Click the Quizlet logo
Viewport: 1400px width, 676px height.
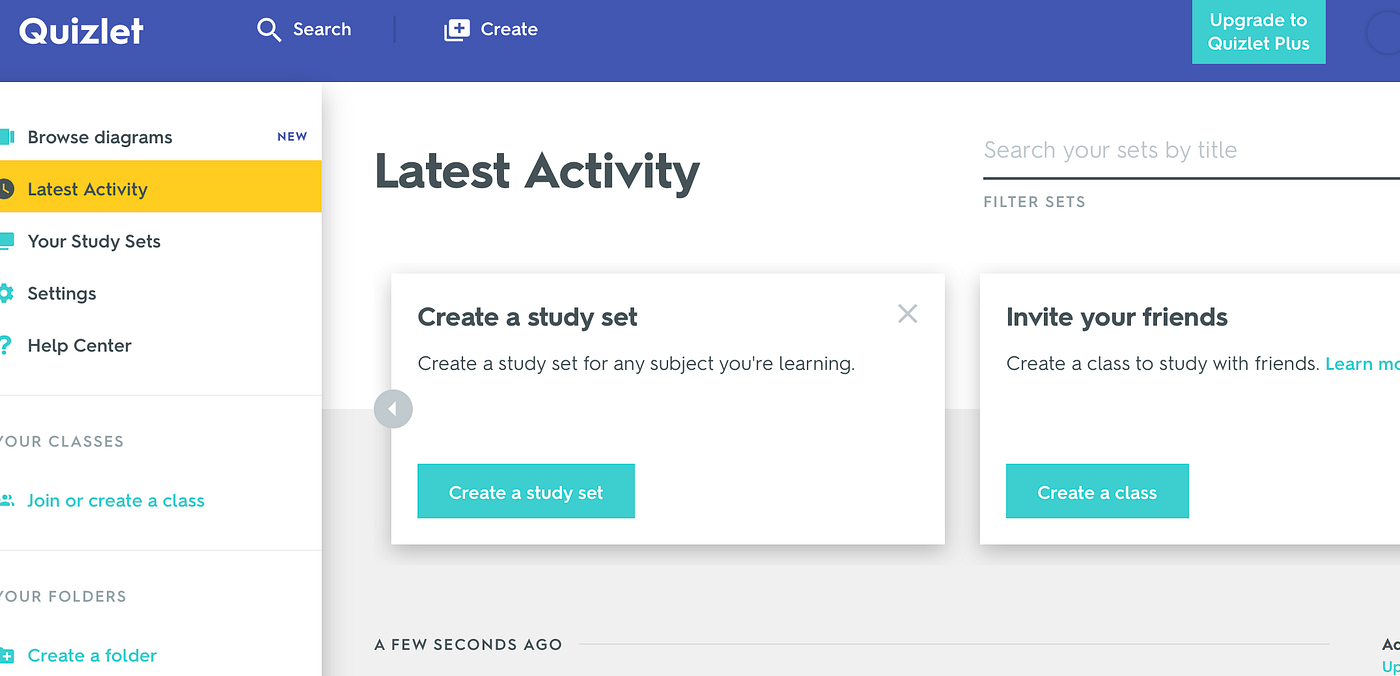(80, 30)
